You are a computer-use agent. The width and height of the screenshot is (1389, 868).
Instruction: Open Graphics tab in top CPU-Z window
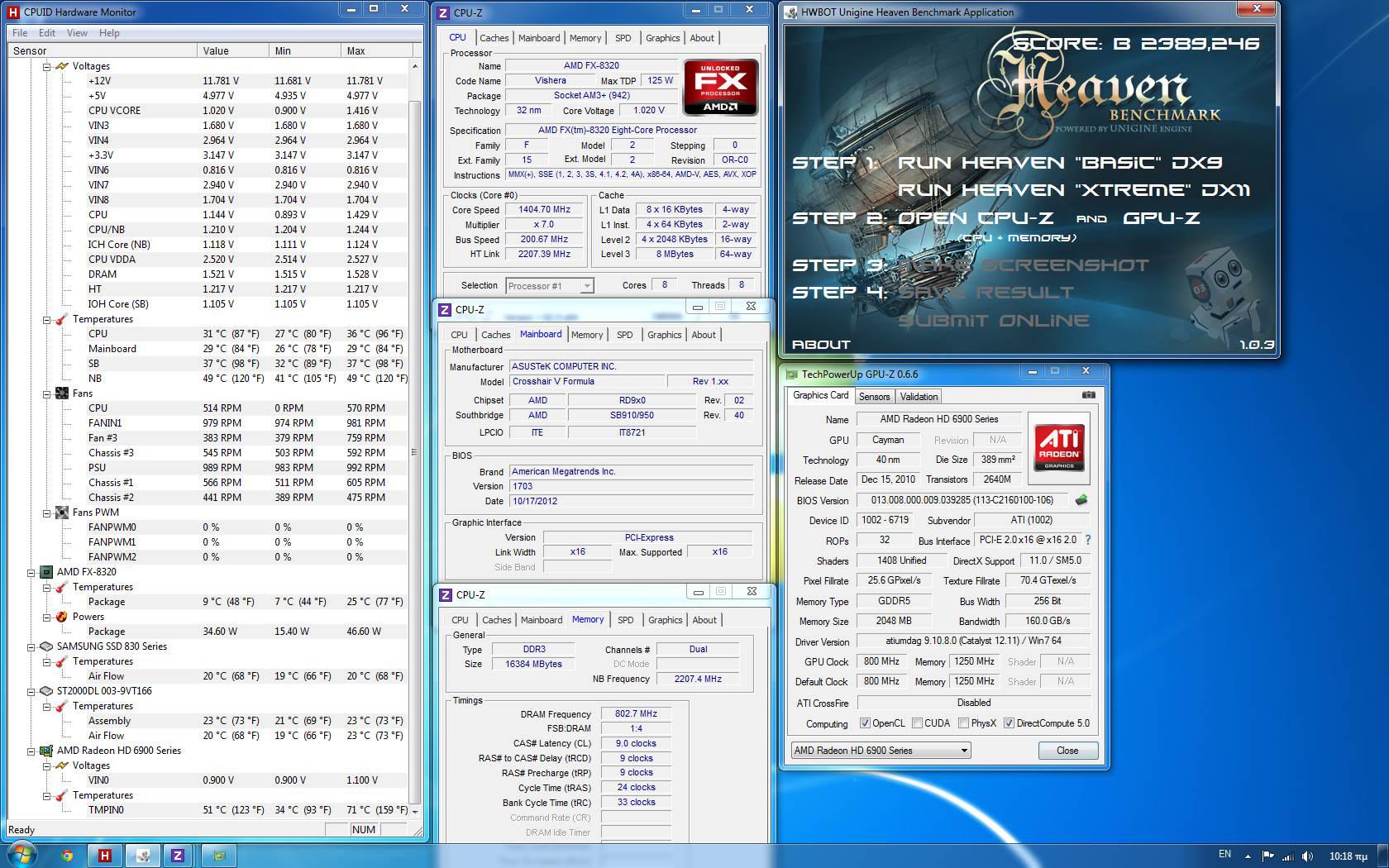[x=662, y=38]
